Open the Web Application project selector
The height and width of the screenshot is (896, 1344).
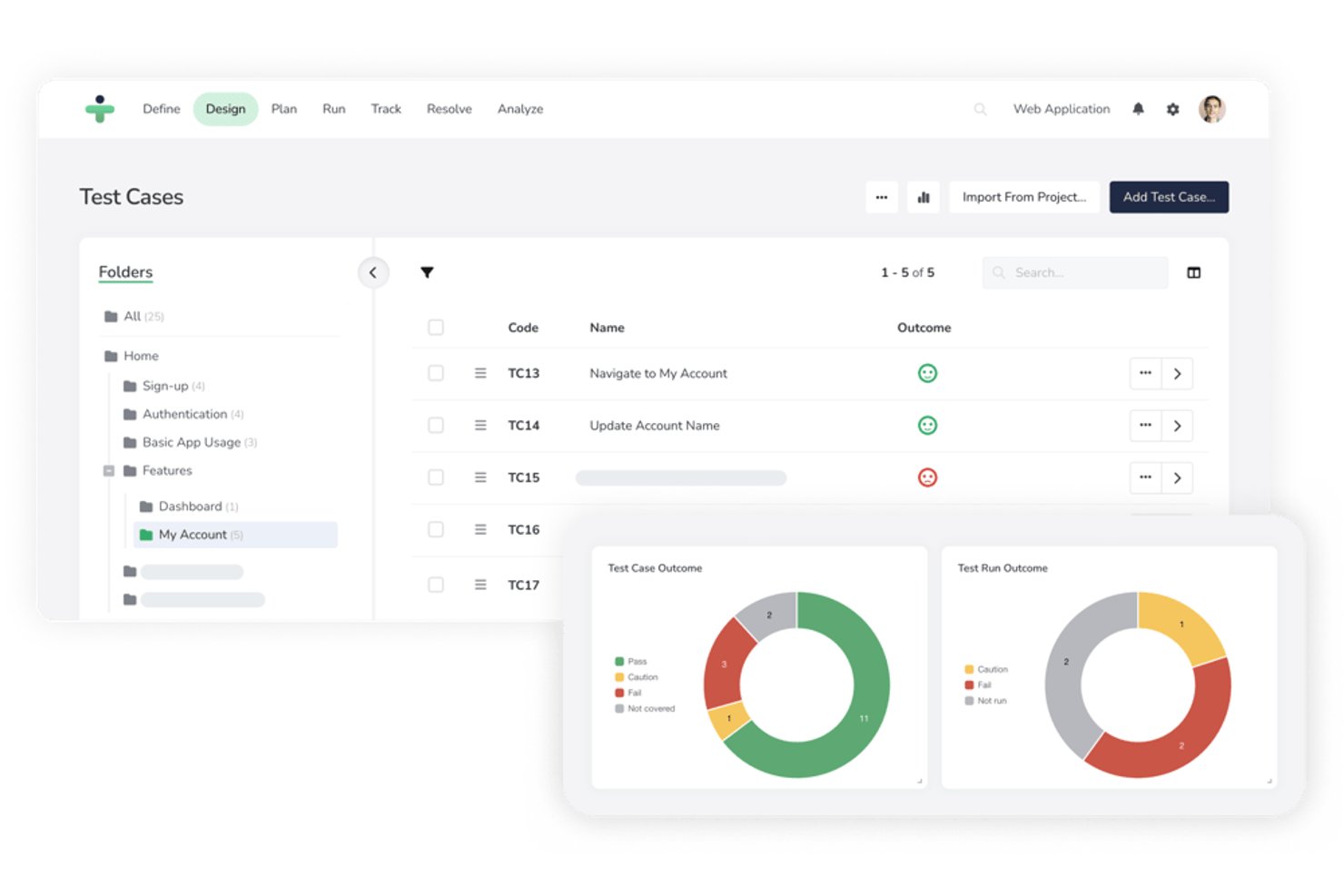(1062, 109)
